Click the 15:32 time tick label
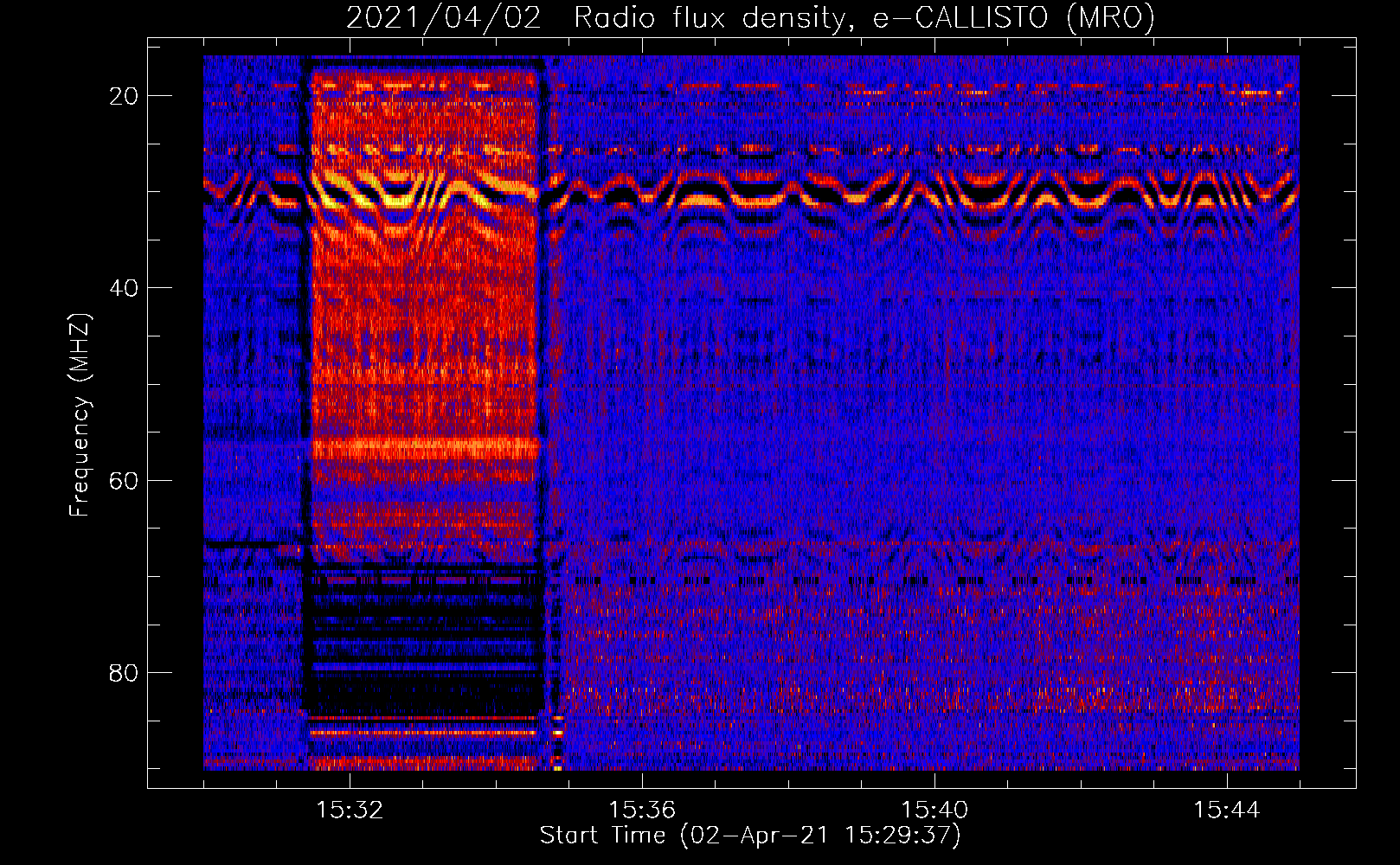1400x865 pixels. 350,811
